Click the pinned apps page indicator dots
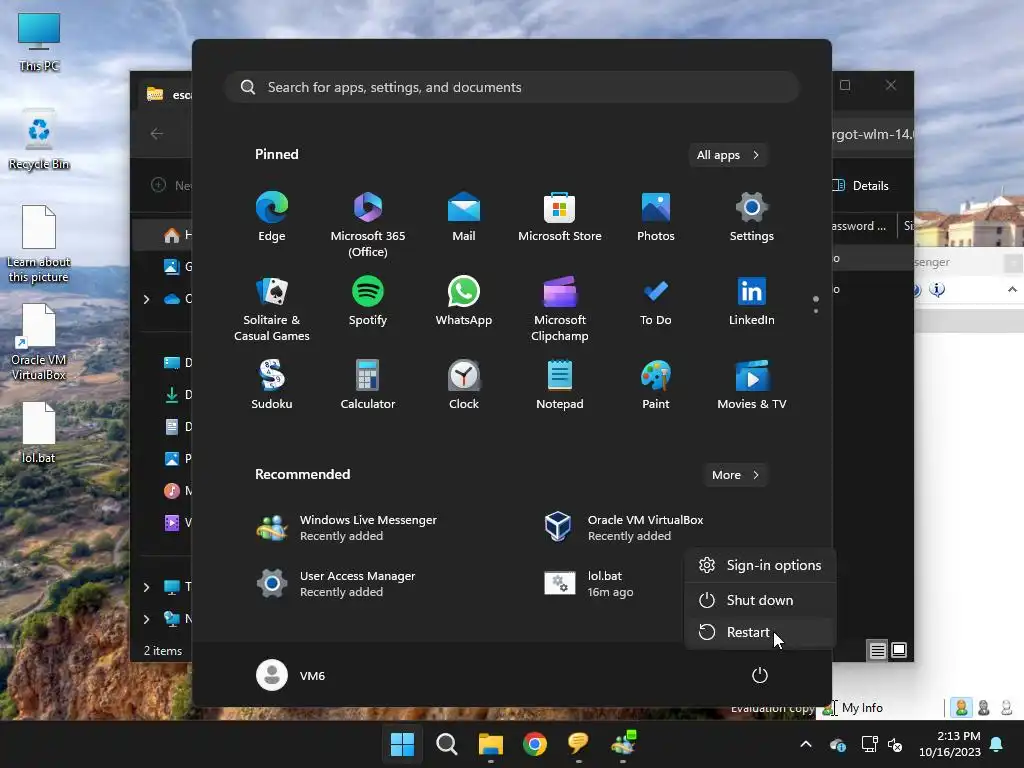 (x=816, y=304)
